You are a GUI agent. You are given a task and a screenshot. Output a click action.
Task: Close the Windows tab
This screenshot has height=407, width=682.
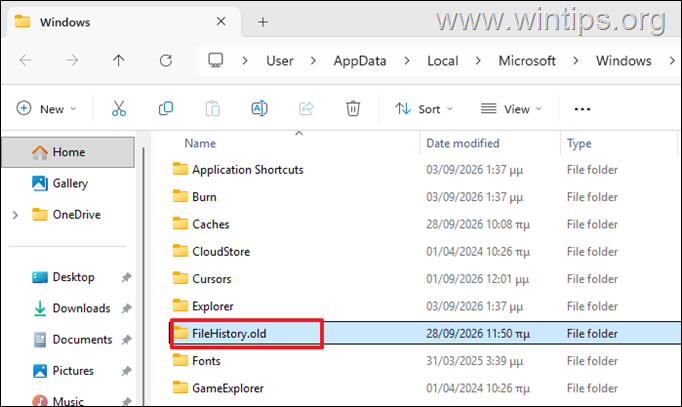[221, 21]
